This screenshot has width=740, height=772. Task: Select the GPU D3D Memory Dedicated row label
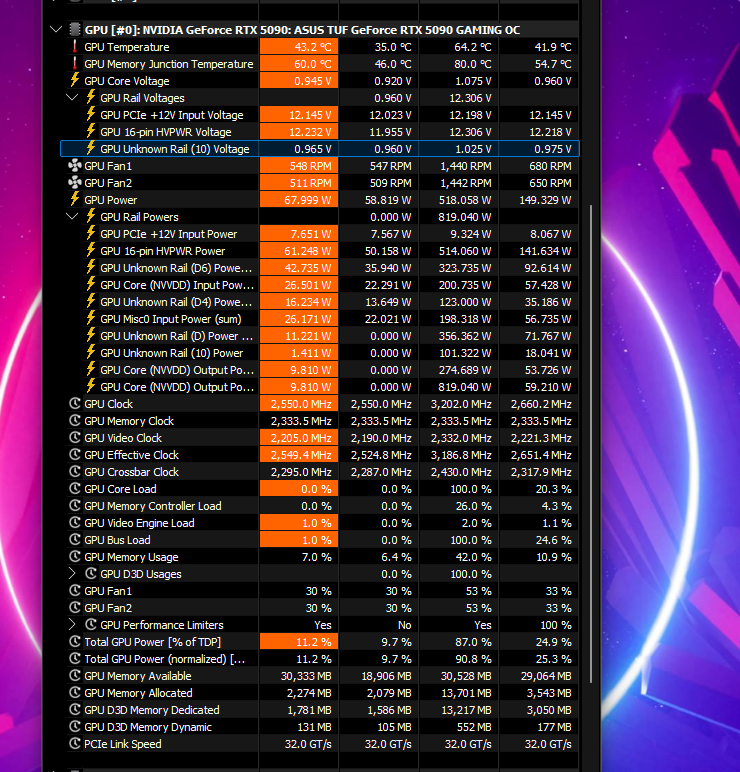152,710
